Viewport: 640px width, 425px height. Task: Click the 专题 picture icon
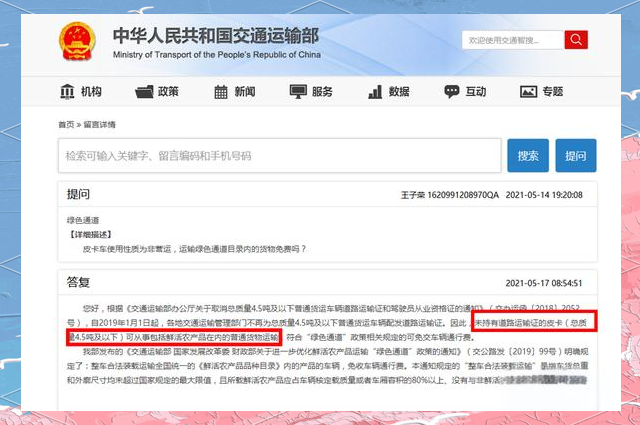coord(528,92)
